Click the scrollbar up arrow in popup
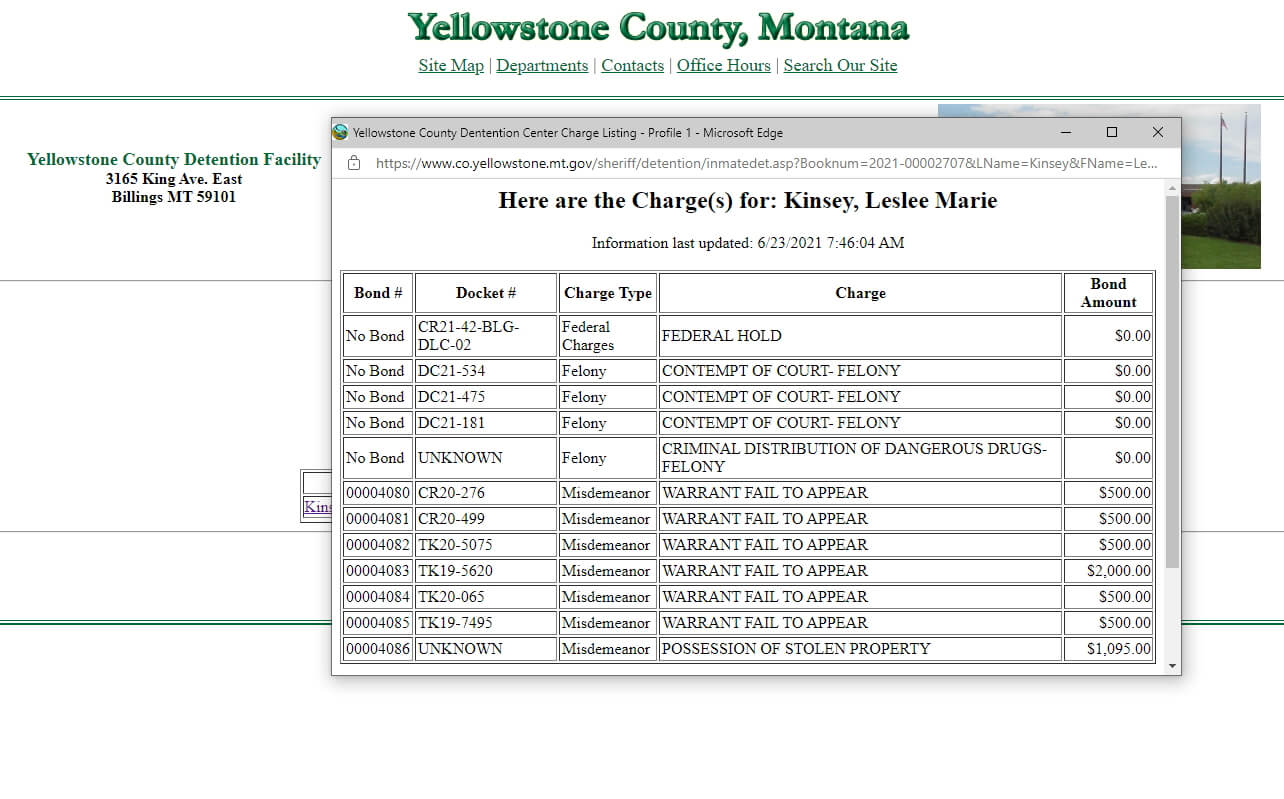This screenshot has width=1284, height=799. pyautogui.click(x=1172, y=187)
